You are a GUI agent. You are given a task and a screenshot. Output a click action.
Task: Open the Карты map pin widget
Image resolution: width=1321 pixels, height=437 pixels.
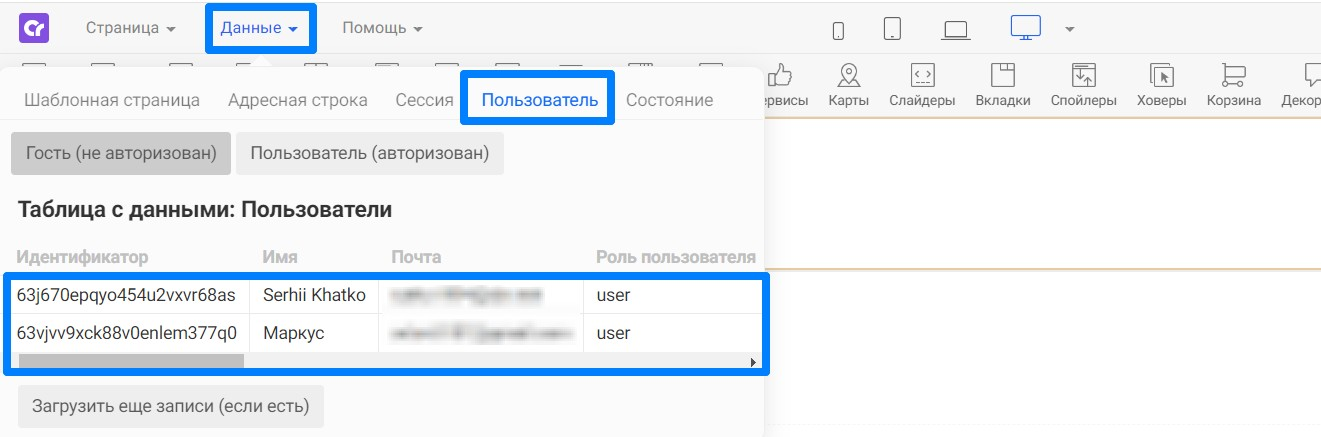(x=848, y=86)
